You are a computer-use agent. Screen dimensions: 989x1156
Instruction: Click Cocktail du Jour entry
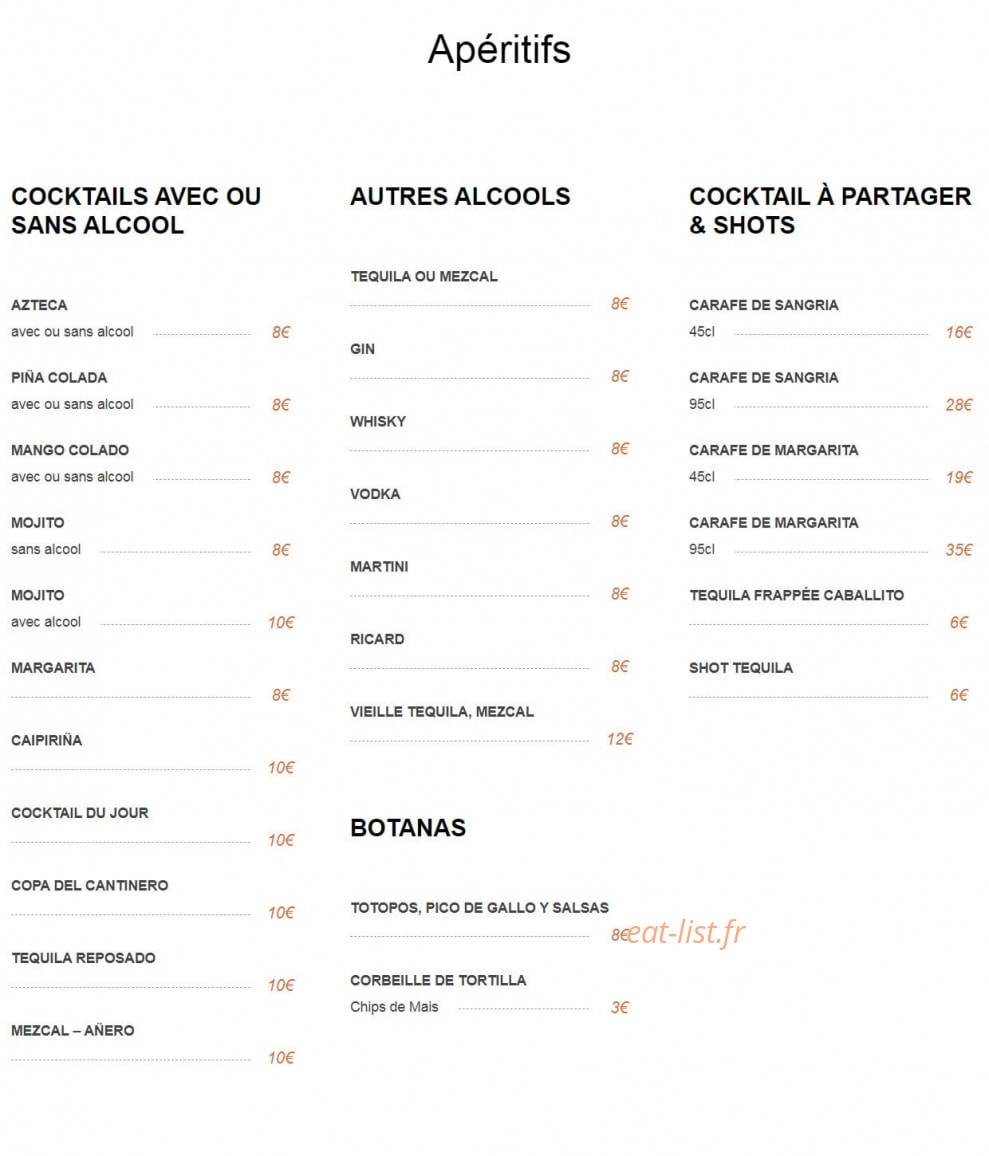(x=80, y=812)
